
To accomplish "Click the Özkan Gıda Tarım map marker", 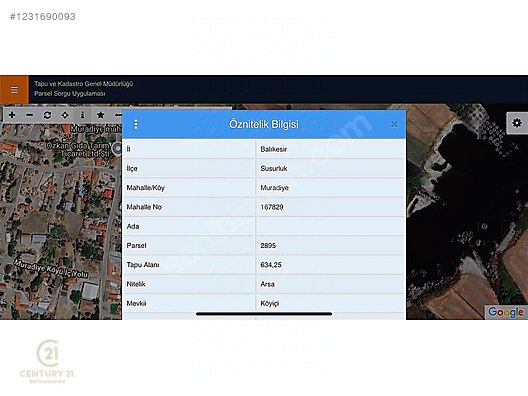I will pos(118,148).
